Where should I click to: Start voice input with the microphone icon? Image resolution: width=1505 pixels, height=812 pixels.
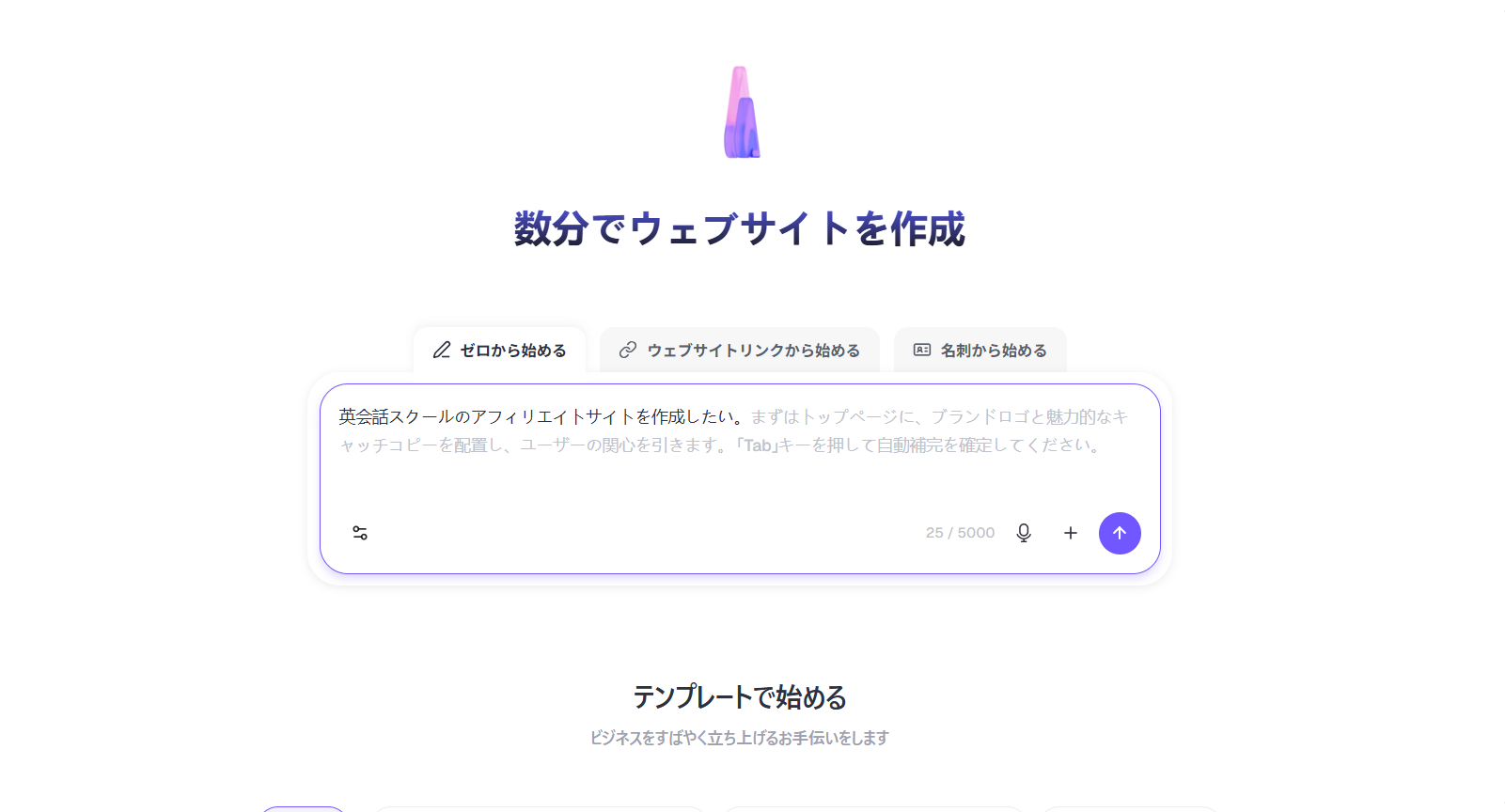pyautogui.click(x=1024, y=533)
